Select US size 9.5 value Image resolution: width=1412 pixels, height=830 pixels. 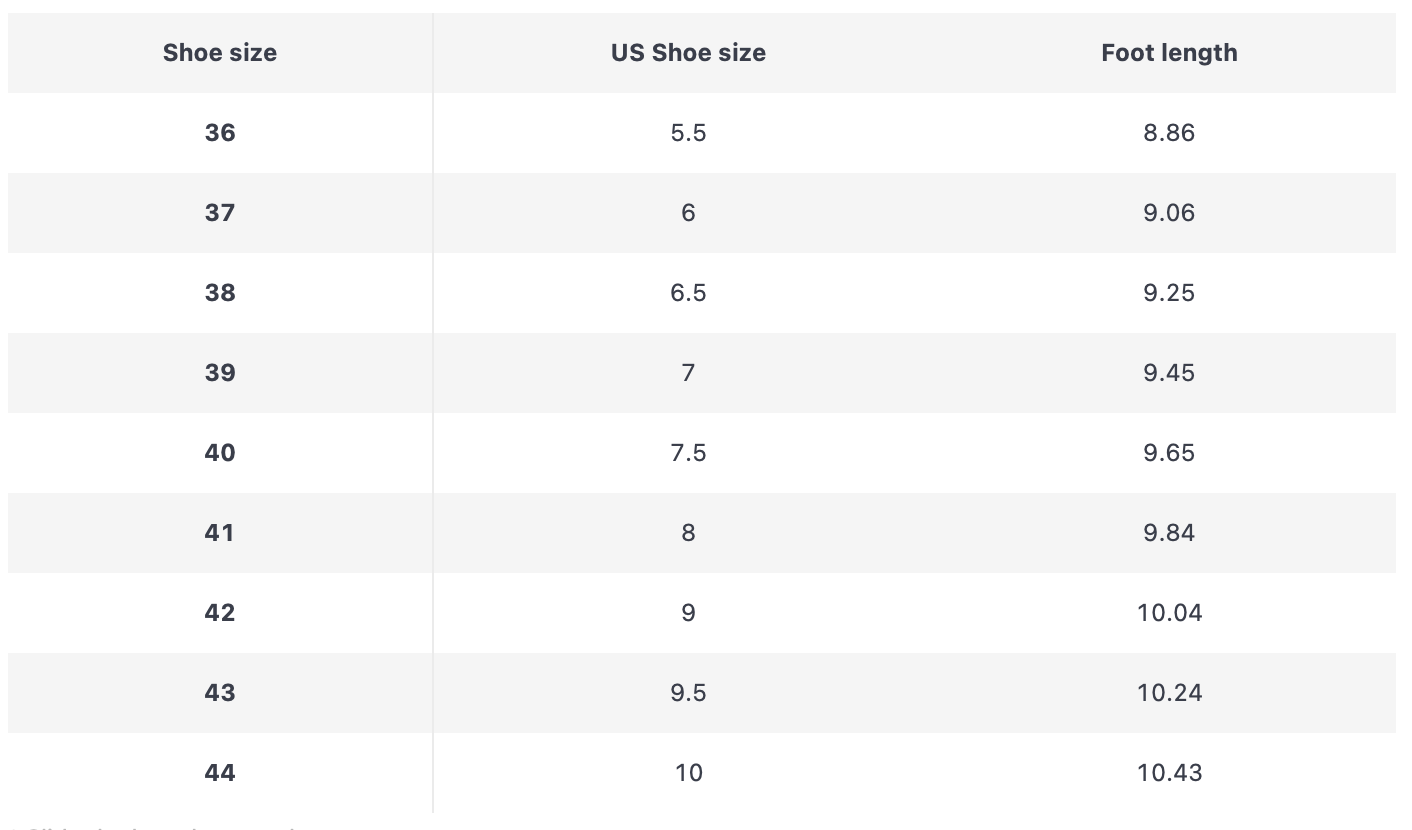tap(688, 693)
